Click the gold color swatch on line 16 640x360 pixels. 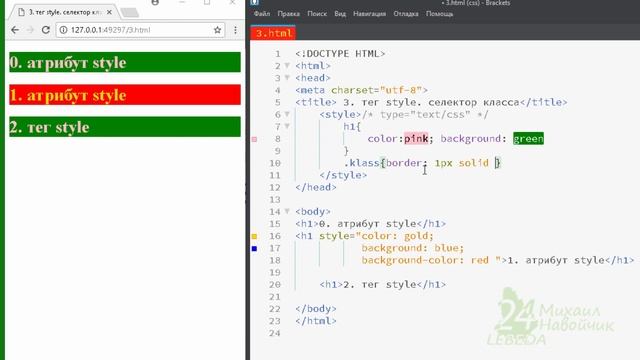[x=254, y=236]
